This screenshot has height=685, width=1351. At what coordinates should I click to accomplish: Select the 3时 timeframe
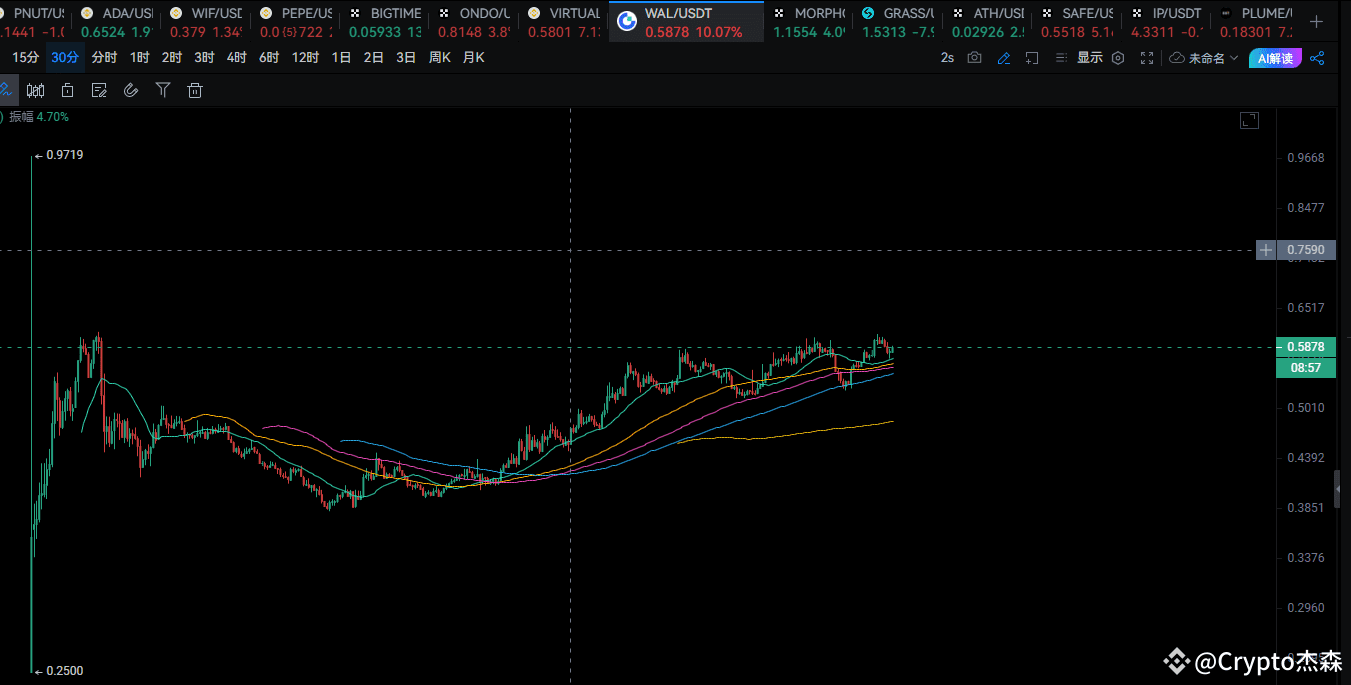point(204,57)
